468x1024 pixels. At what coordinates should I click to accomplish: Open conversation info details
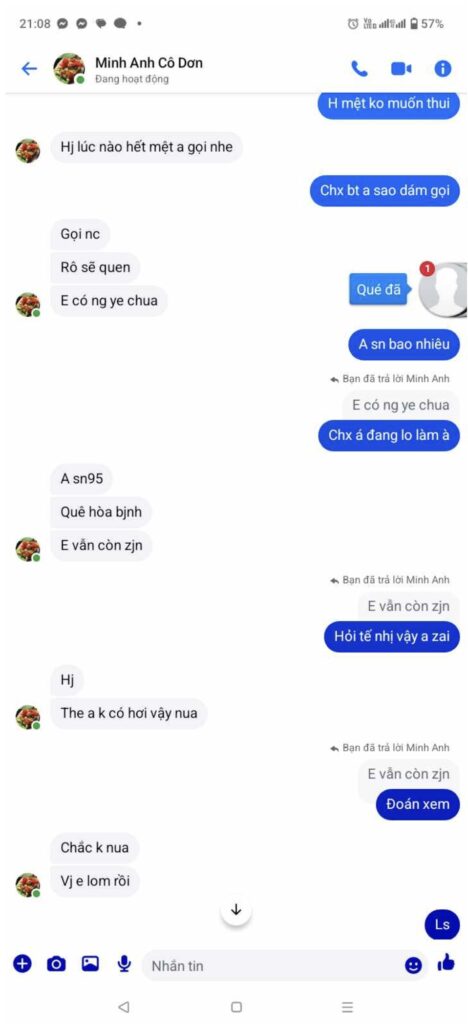pyautogui.click(x=443, y=69)
